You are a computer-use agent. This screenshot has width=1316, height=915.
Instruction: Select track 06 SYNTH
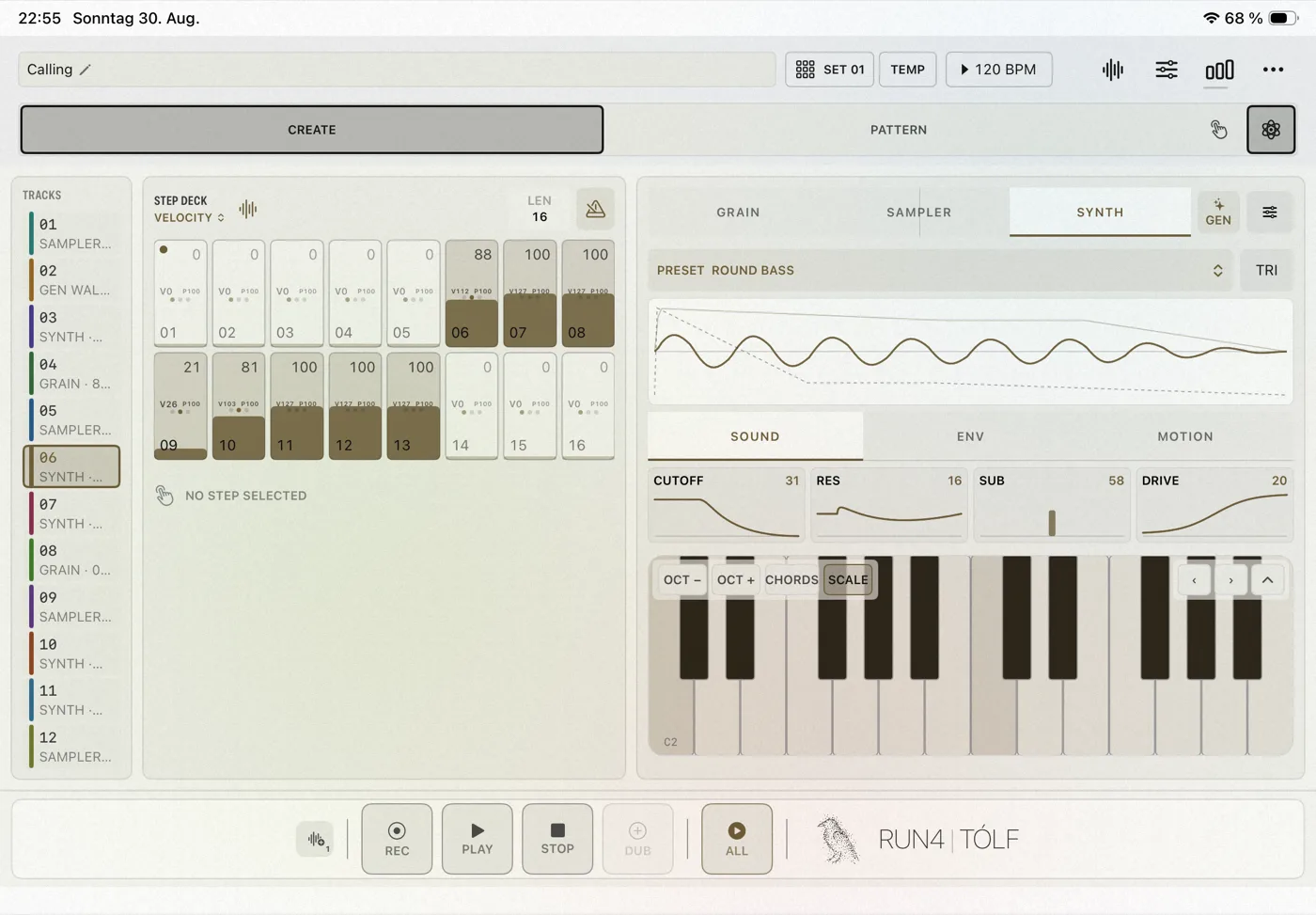click(x=72, y=466)
